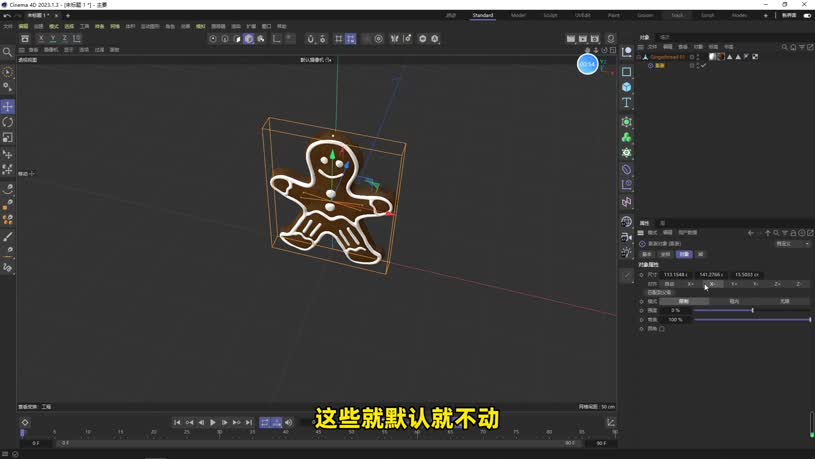Switch to the Model layout tab

click(x=518, y=16)
